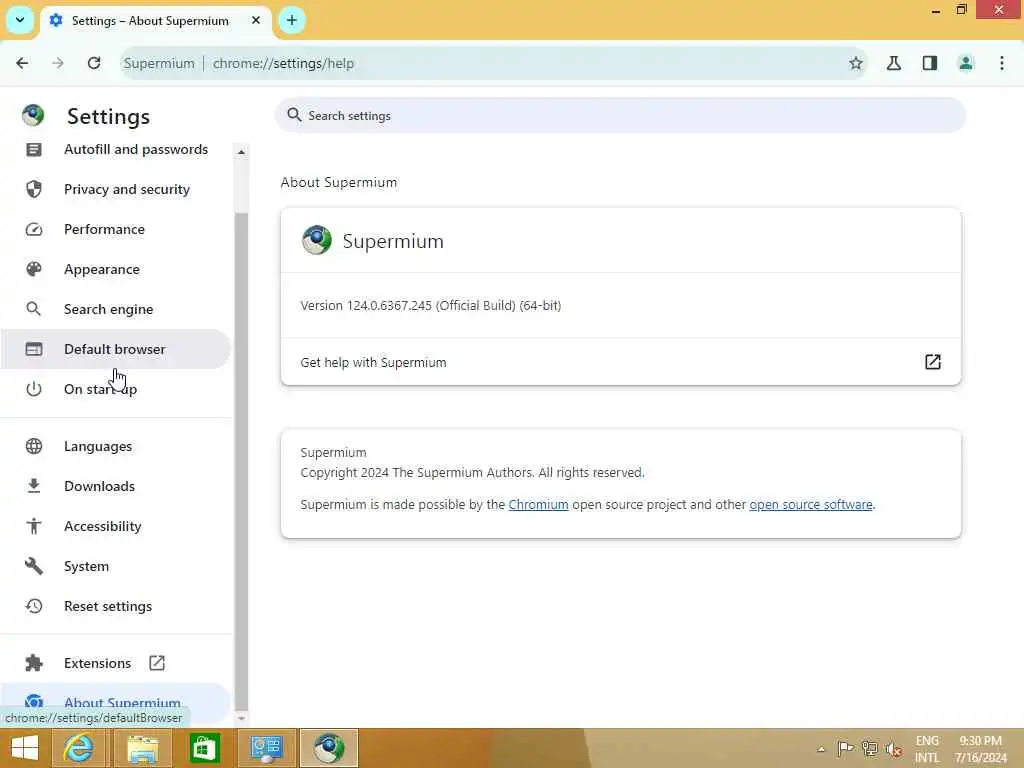Open the open source software link

click(x=810, y=504)
